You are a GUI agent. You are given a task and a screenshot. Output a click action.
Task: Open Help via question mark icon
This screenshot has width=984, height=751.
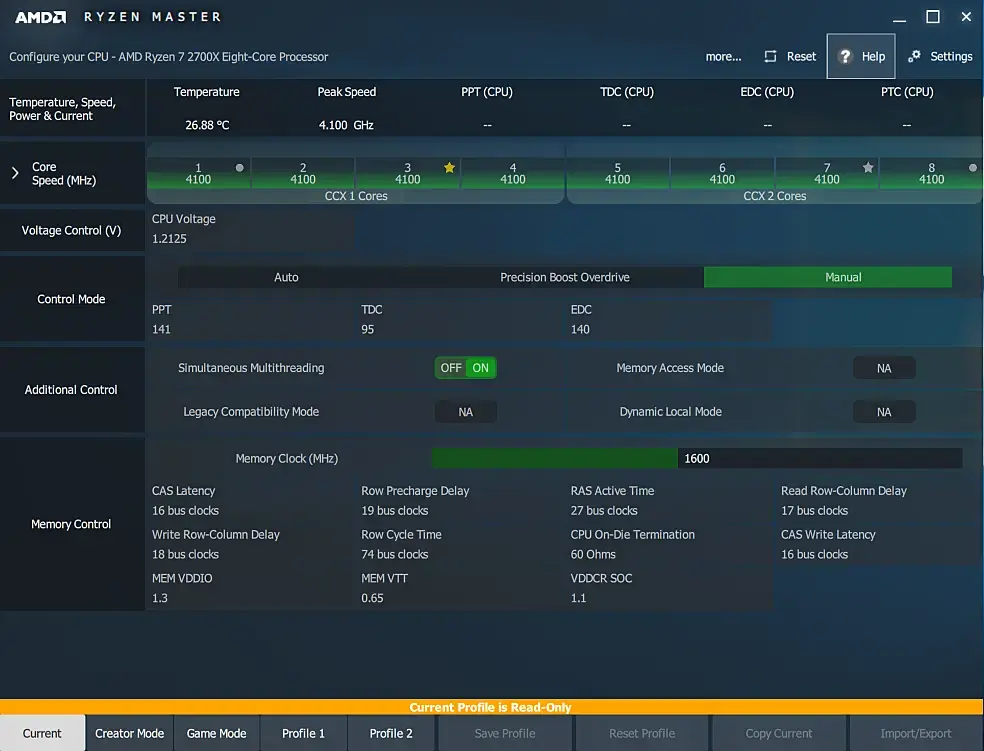click(845, 56)
